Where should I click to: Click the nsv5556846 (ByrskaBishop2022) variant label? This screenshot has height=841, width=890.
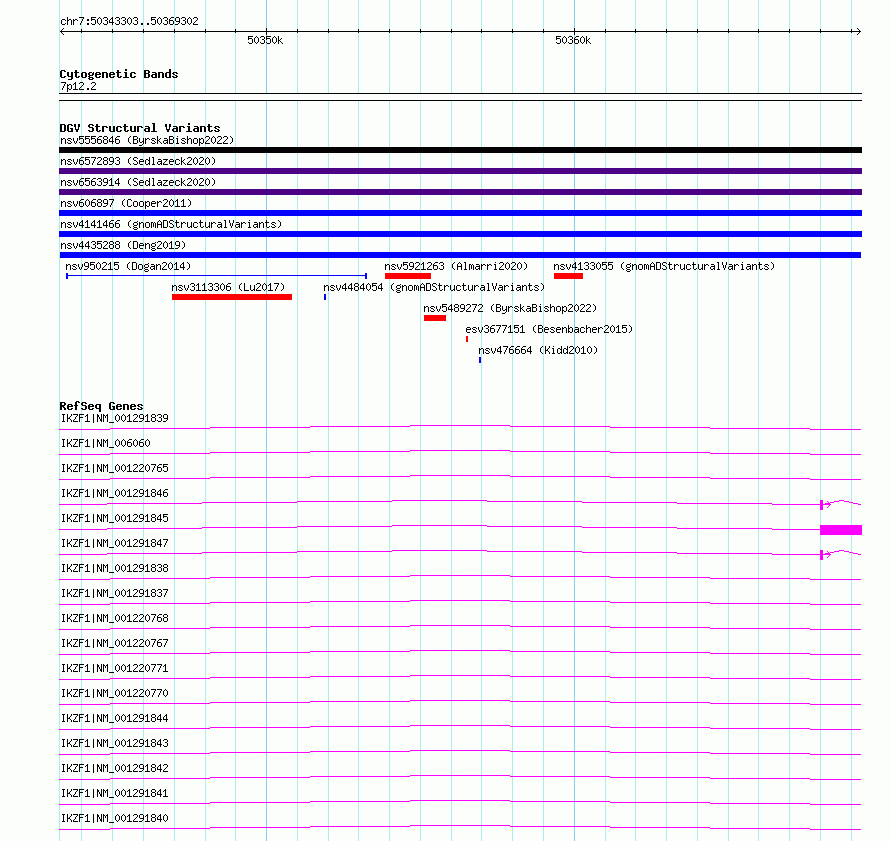[147, 140]
